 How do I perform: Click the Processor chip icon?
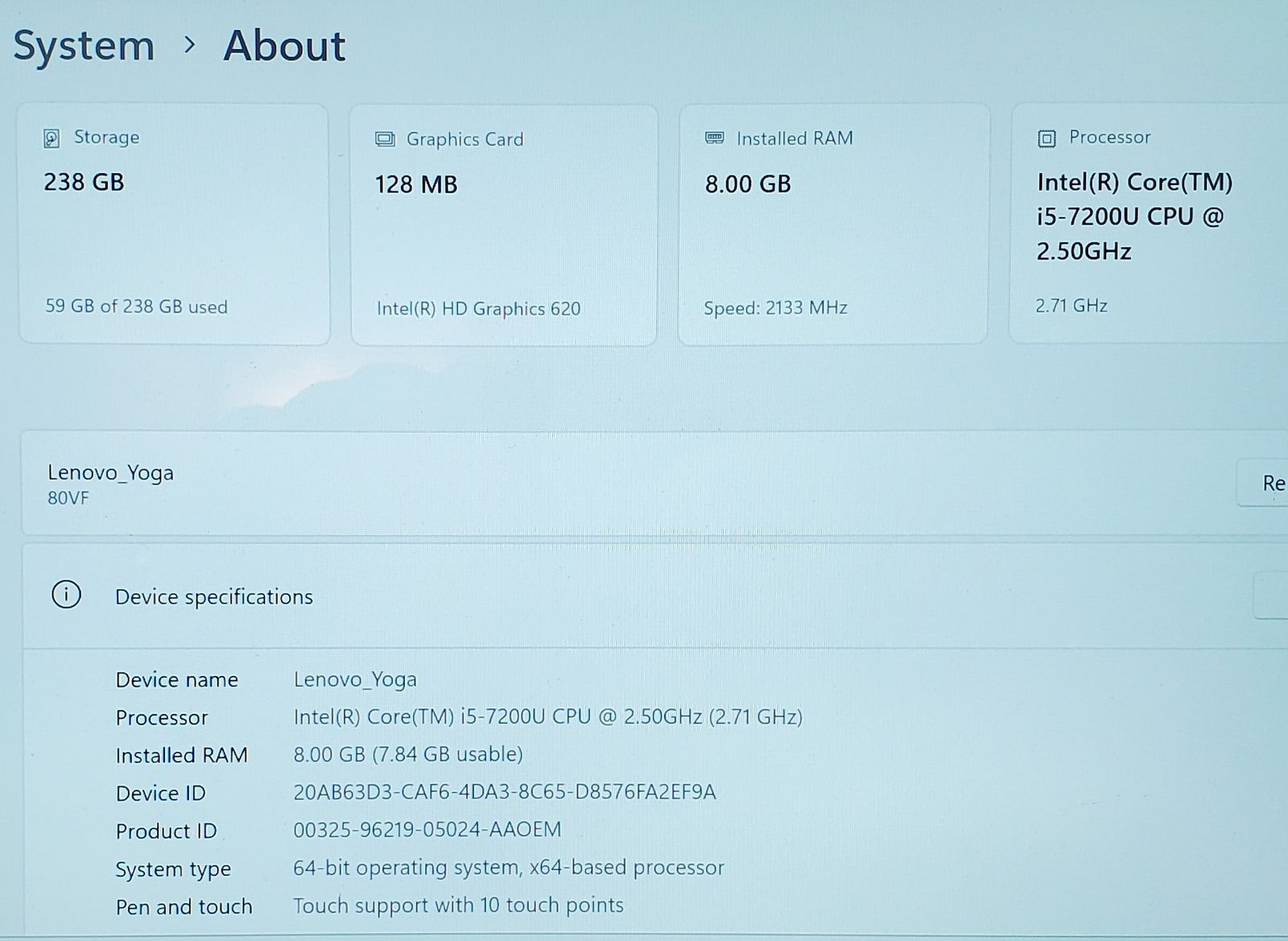tap(1046, 138)
